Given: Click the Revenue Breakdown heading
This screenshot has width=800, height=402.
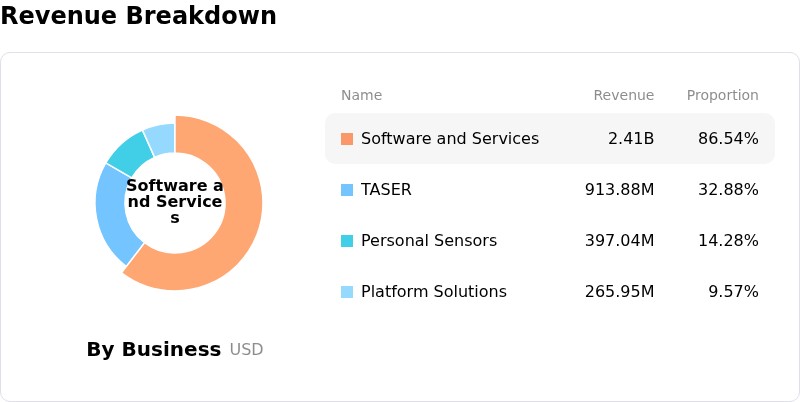Looking at the screenshot, I should (x=138, y=15).
